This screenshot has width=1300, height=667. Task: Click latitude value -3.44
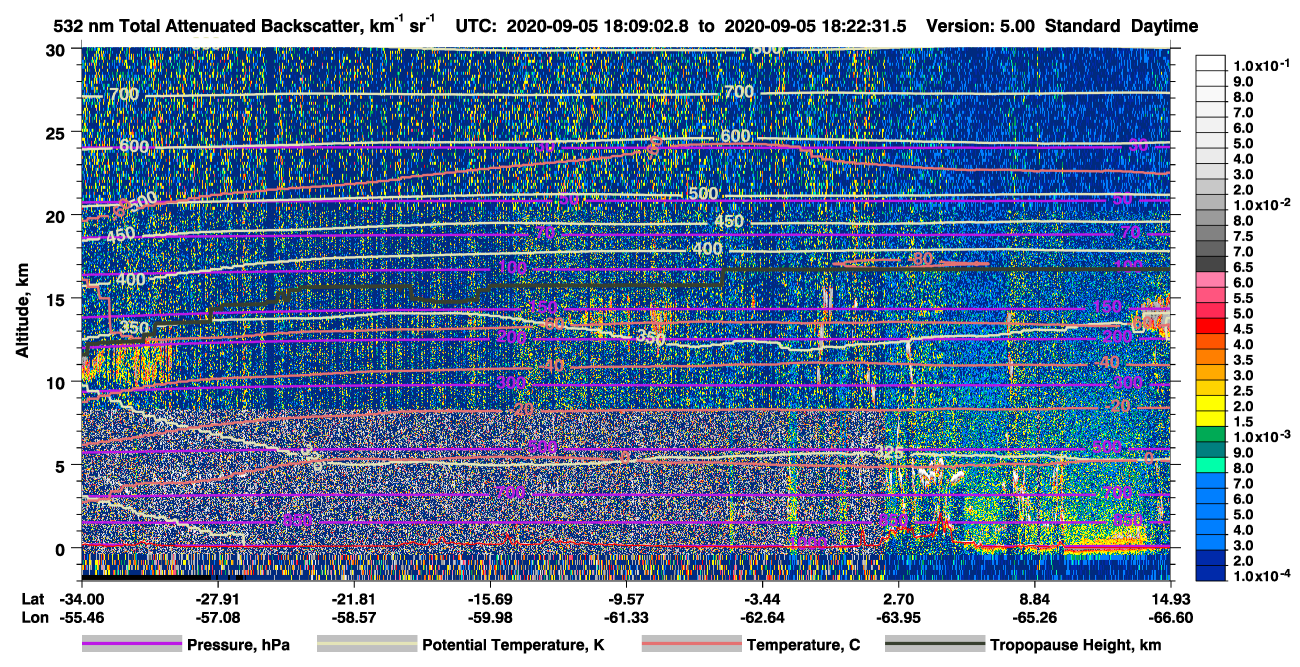[x=762, y=598]
